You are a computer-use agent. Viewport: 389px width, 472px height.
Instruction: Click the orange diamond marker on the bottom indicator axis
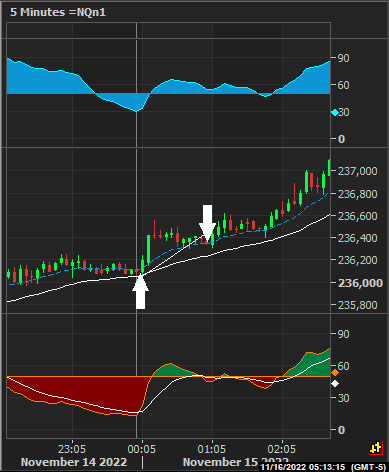[335, 373]
